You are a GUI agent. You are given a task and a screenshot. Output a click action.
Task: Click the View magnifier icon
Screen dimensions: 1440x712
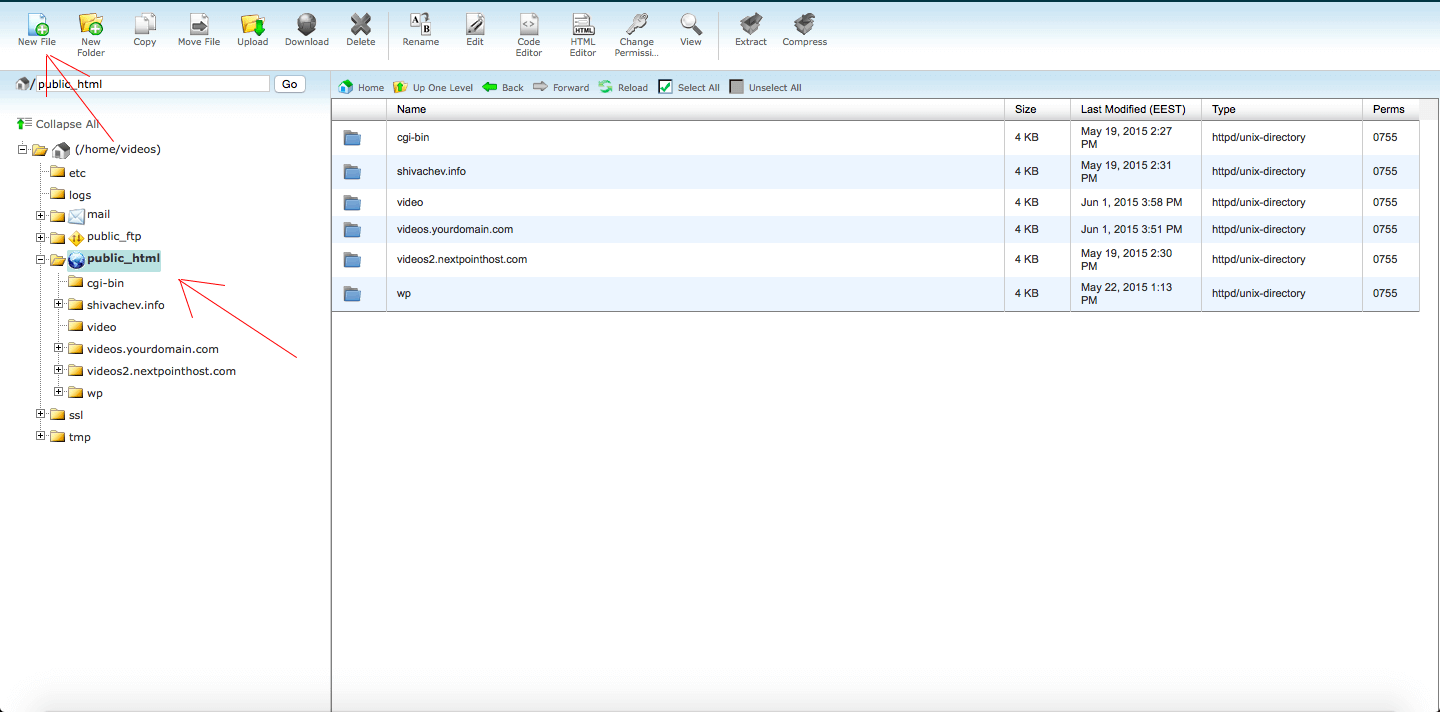pos(691,24)
